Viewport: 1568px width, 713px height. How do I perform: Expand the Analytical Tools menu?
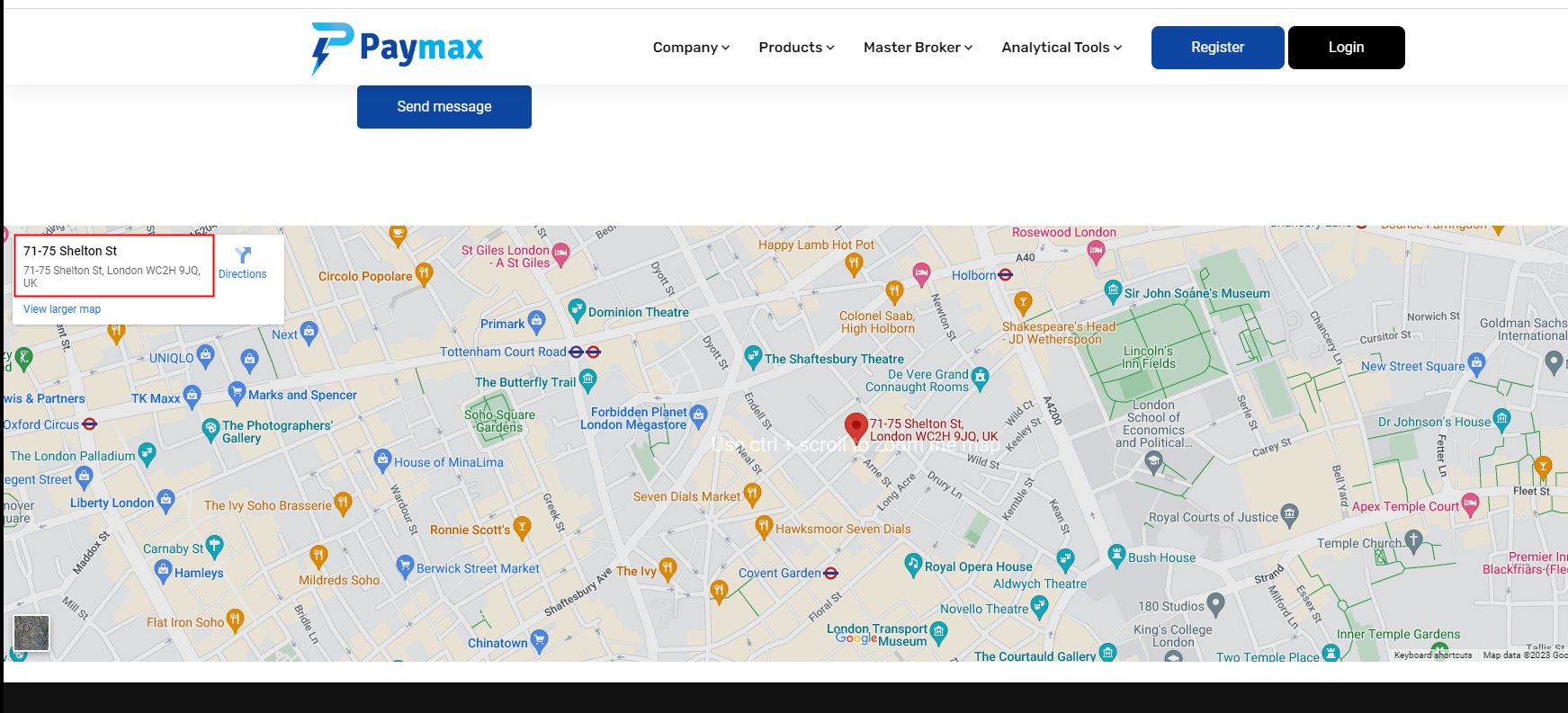[1062, 48]
